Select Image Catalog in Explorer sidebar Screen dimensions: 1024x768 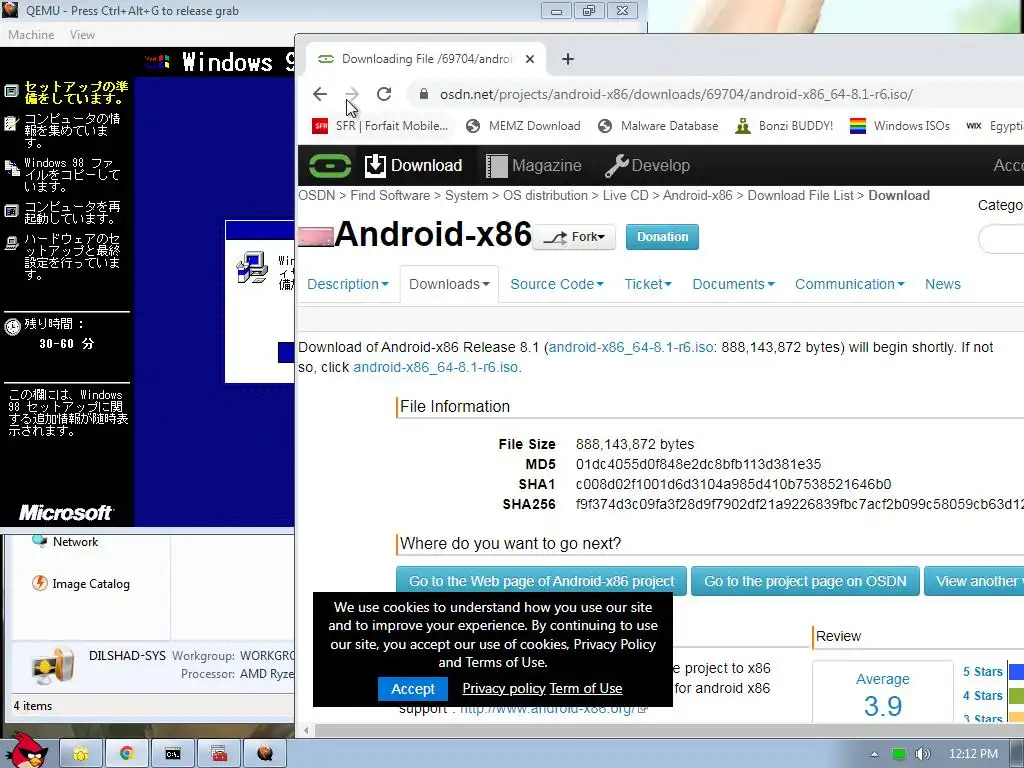point(80,583)
